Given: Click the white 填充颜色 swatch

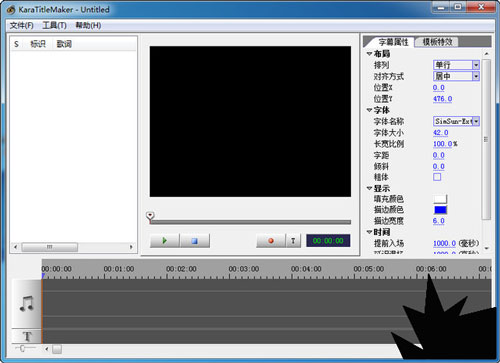Looking at the screenshot, I should tap(440, 199).
